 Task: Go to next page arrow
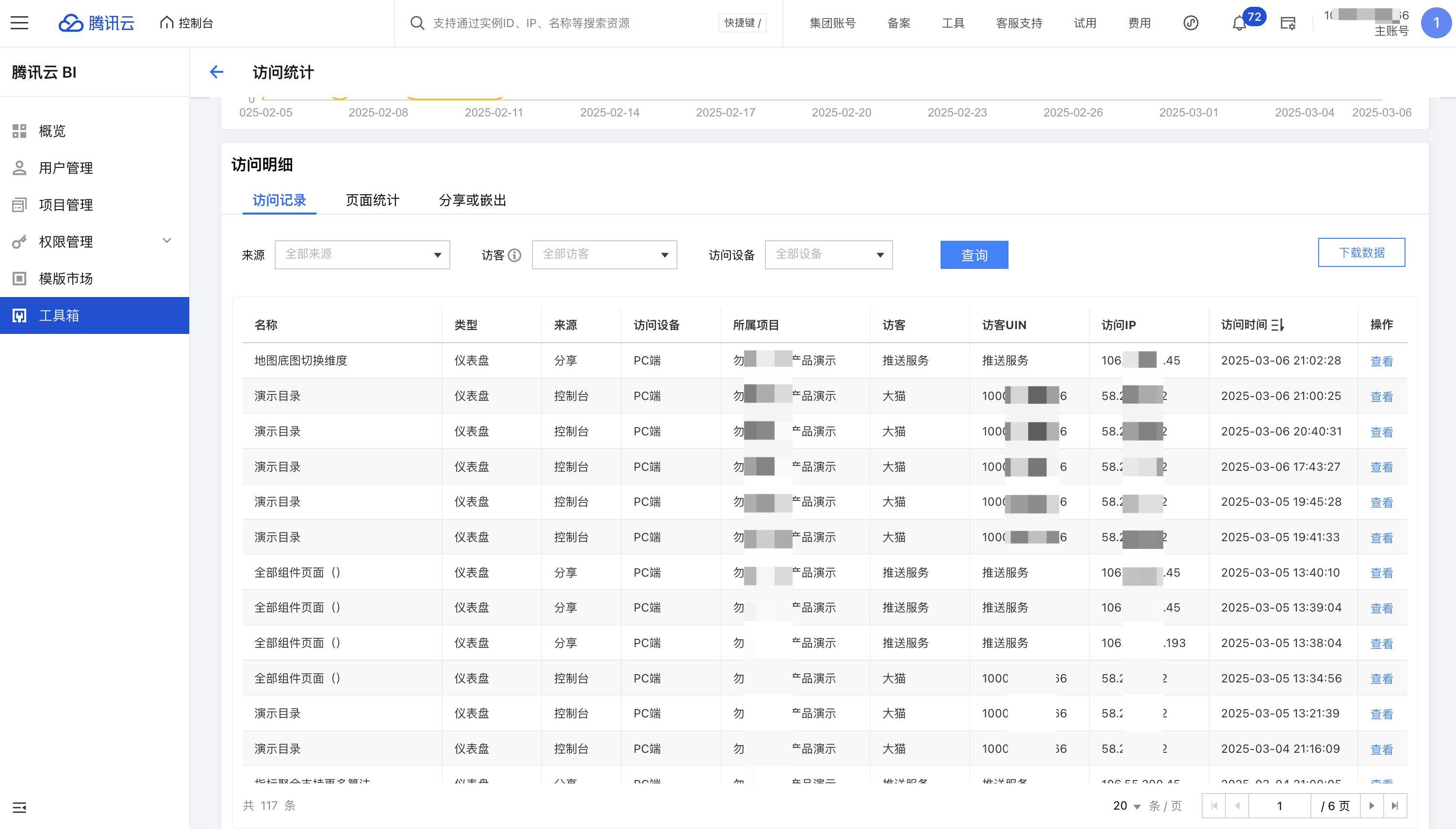1371,806
